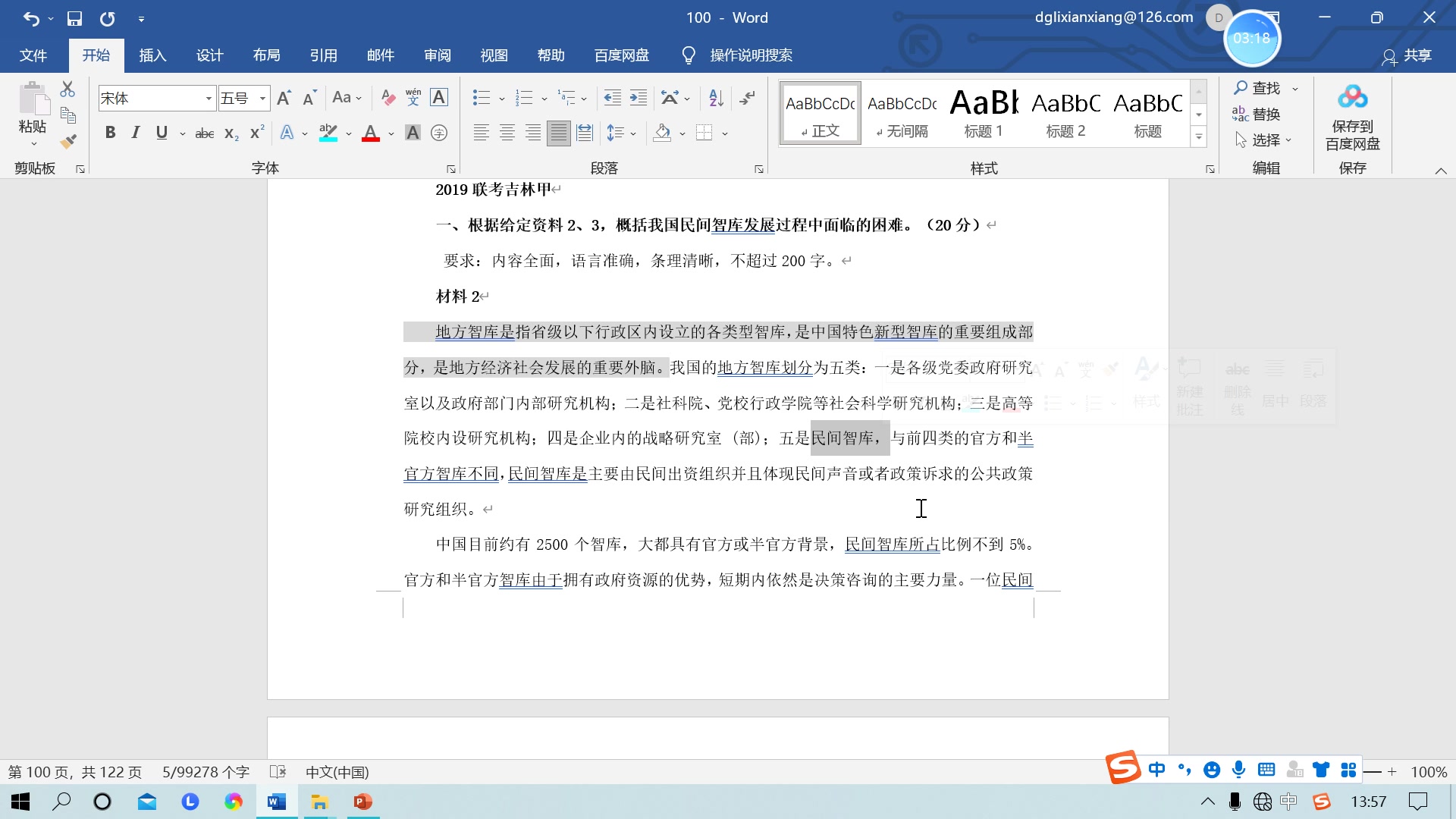Apply the 无间隔 style
Viewport: 1456px width, 819px height.
point(902,113)
